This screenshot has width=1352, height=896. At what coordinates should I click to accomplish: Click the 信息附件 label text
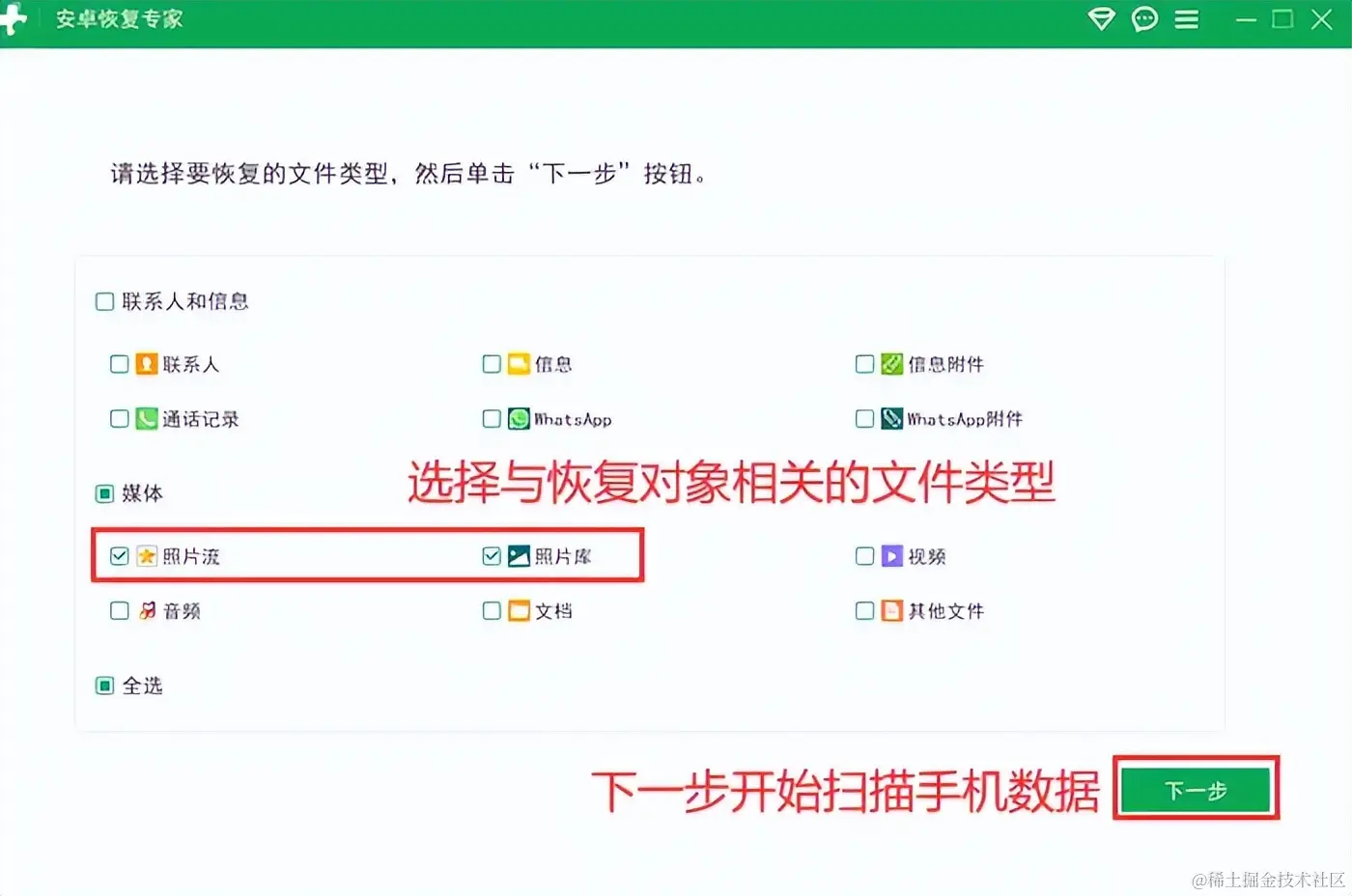point(946,365)
